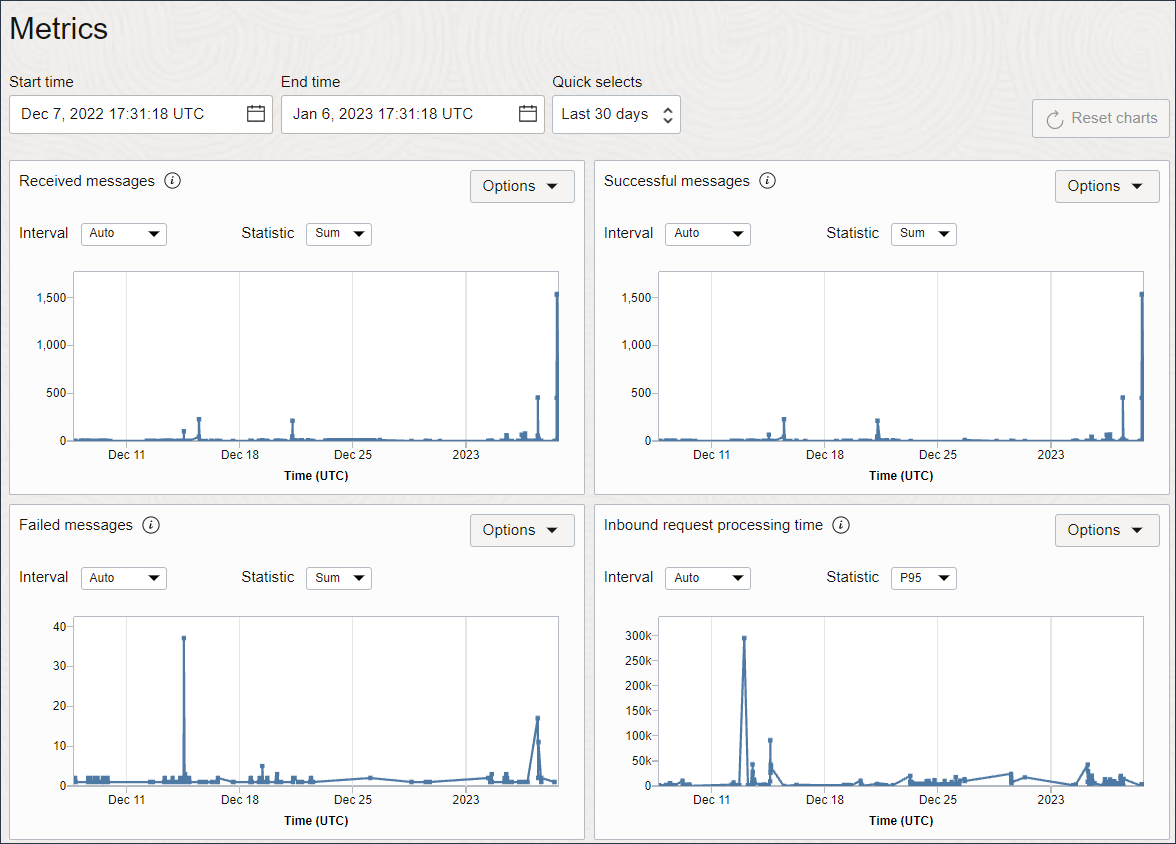This screenshot has width=1176, height=844.
Task: Change the P95 statistic dropdown
Action: click(923, 578)
